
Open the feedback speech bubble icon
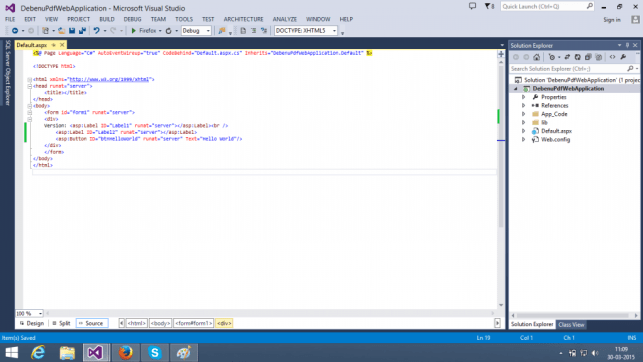click(x=472, y=6)
